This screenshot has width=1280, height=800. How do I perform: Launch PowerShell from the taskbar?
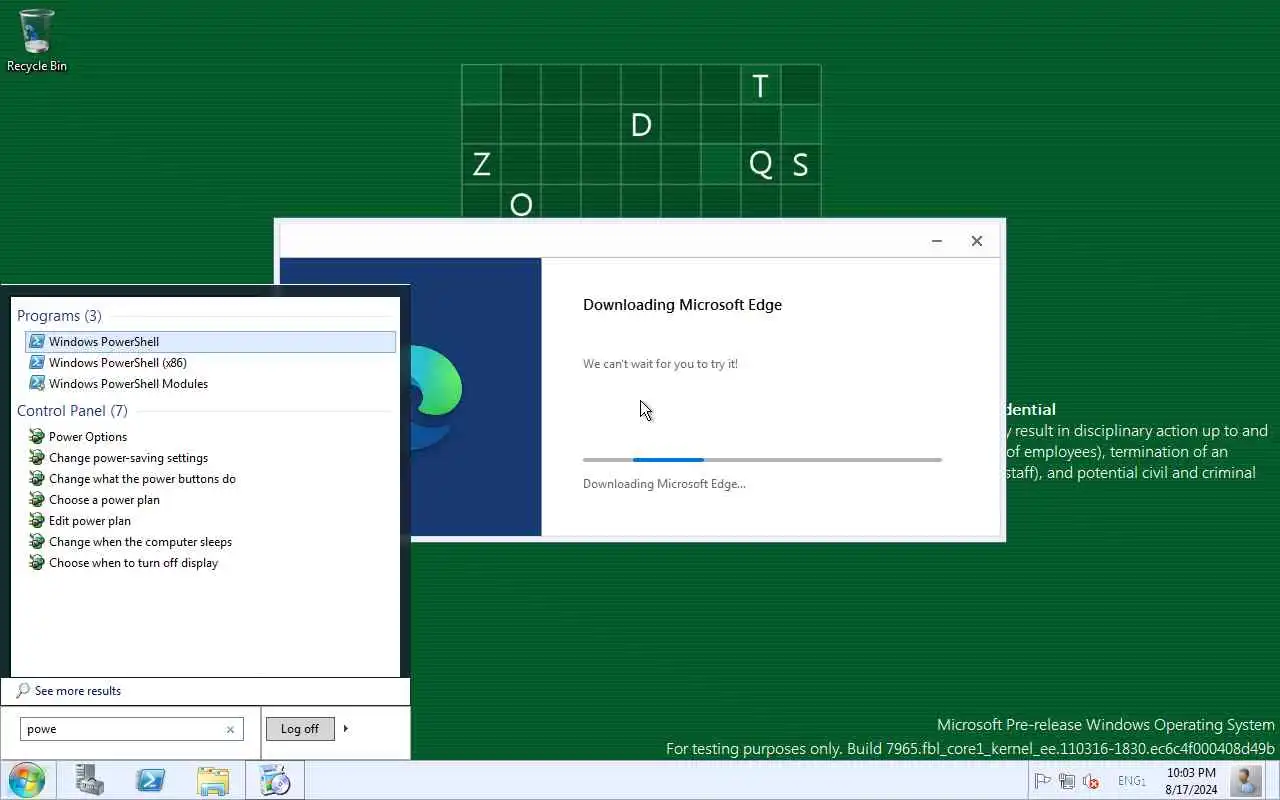(151, 780)
